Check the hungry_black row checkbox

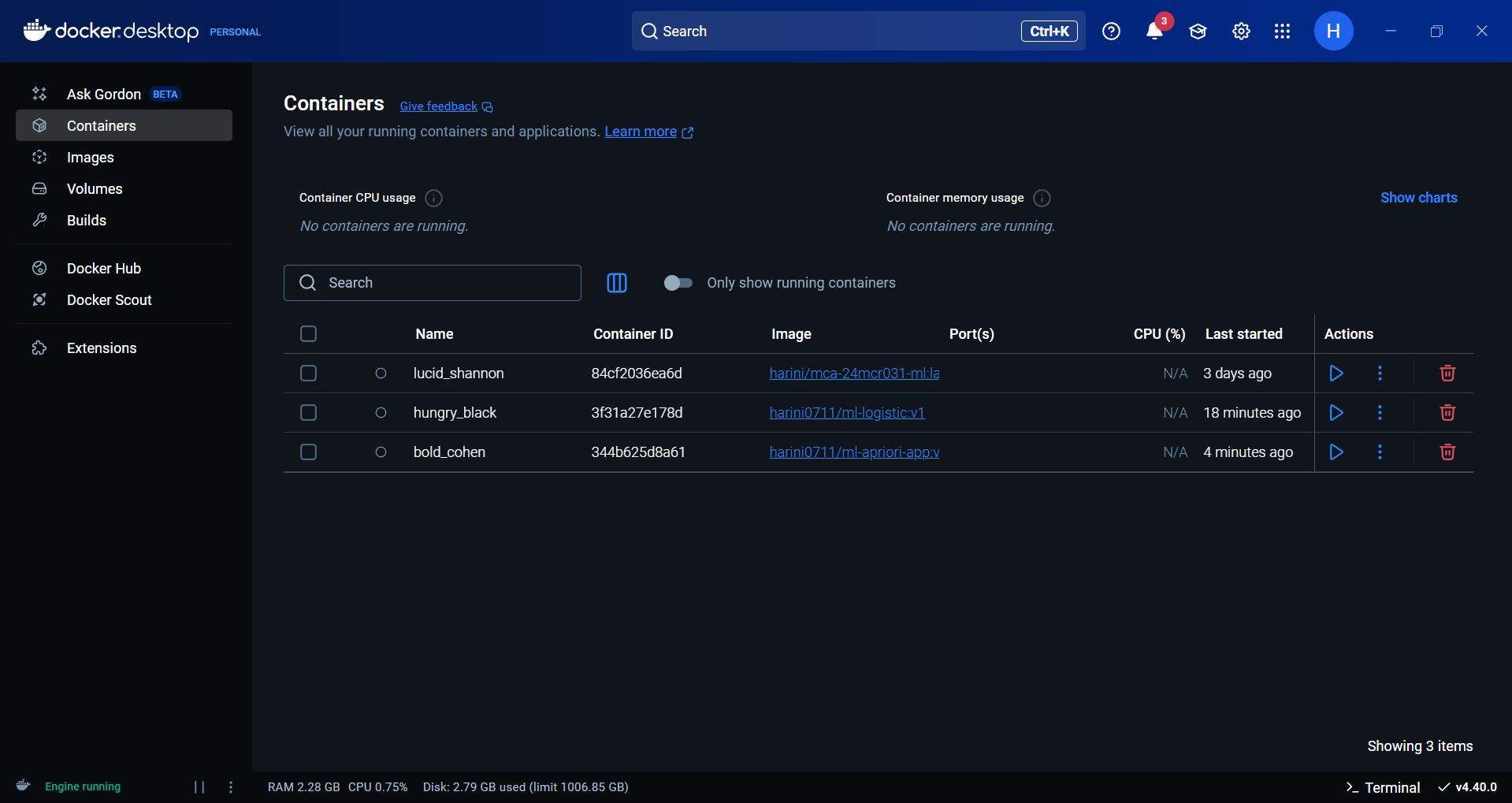pyautogui.click(x=309, y=413)
